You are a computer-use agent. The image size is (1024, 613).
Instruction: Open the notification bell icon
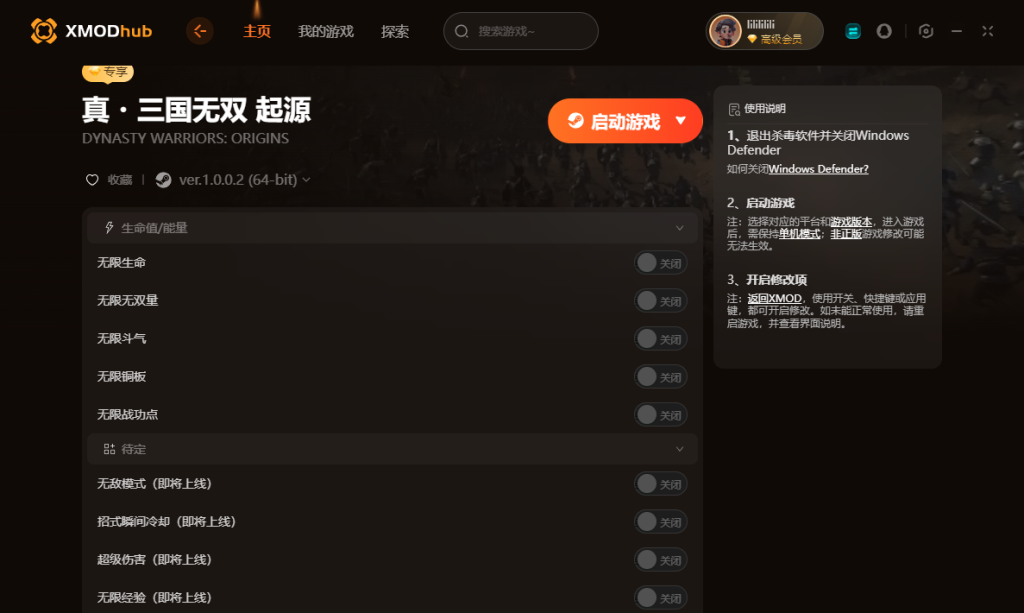(884, 31)
